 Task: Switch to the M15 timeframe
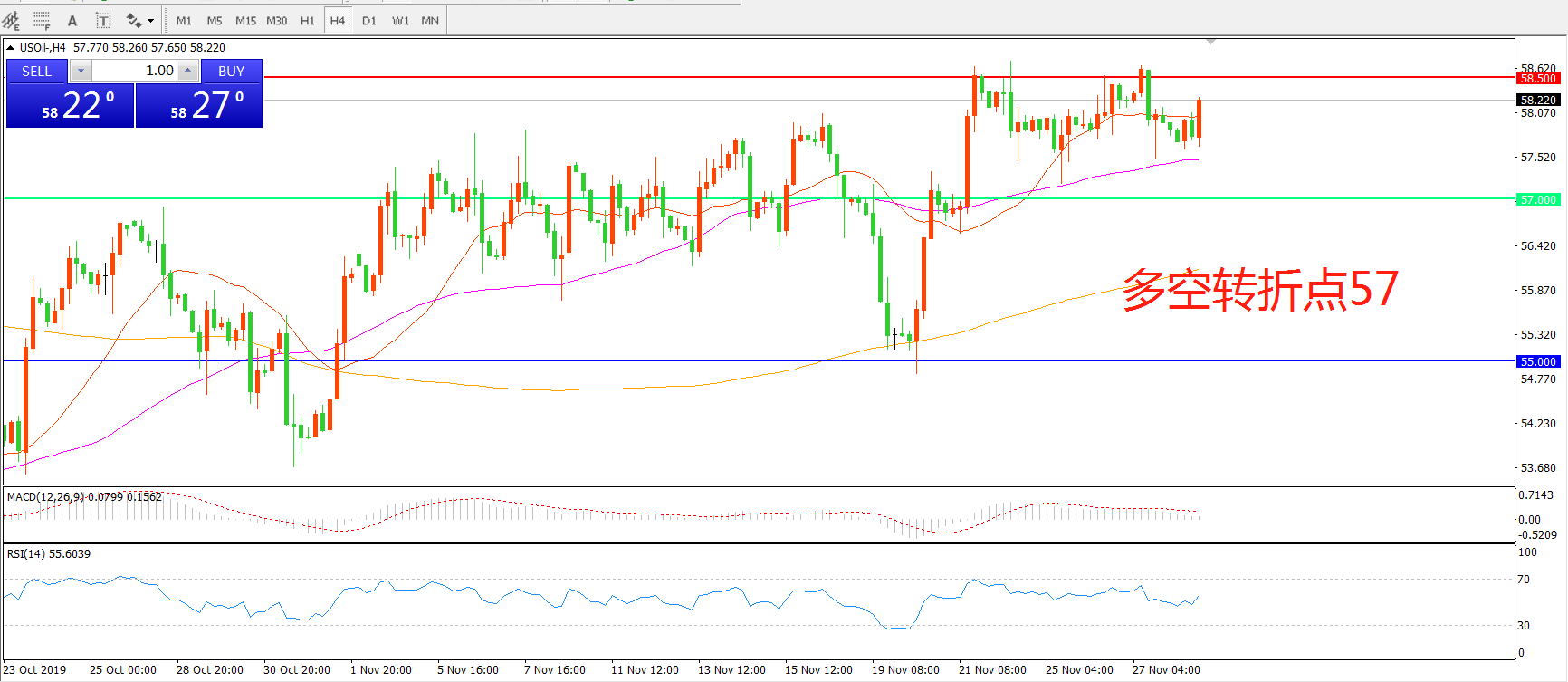coord(245,20)
